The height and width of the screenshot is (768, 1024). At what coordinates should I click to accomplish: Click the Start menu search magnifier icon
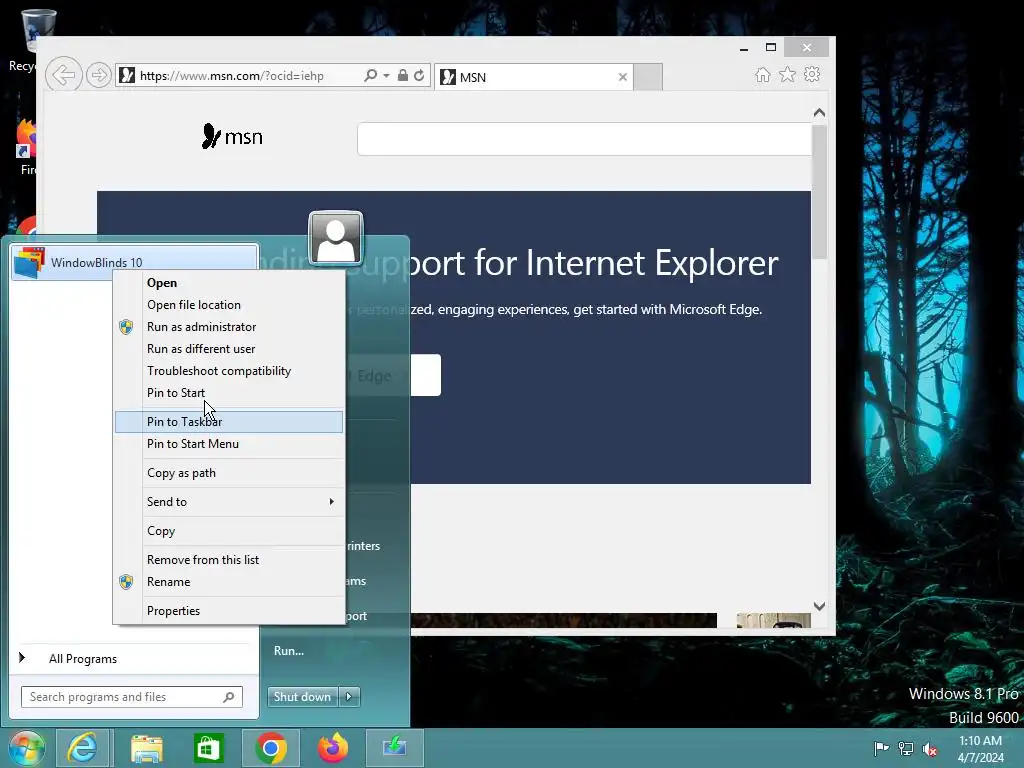229,697
